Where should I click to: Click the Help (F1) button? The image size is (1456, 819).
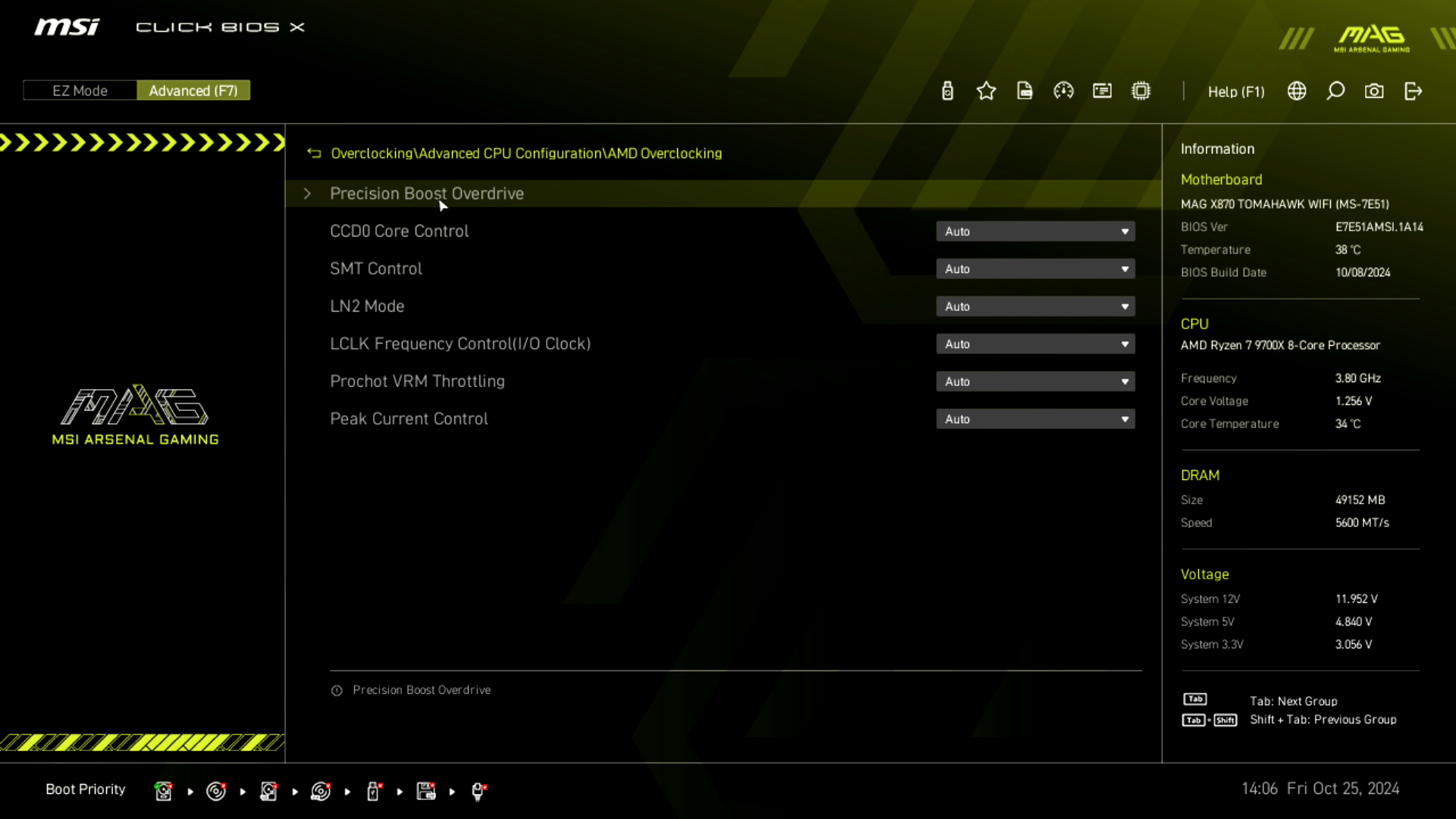(1236, 92)
